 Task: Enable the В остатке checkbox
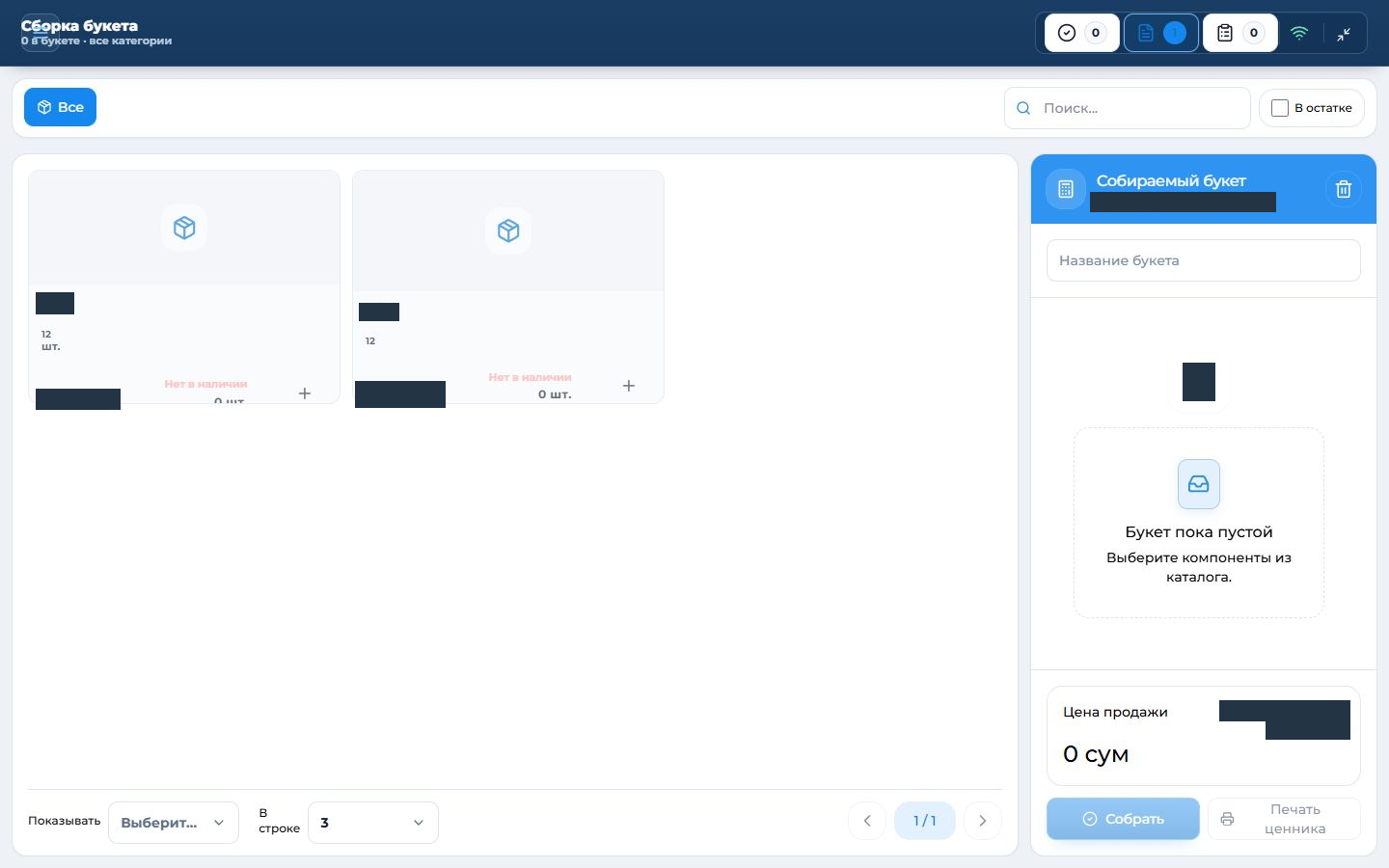point(1280,108)
